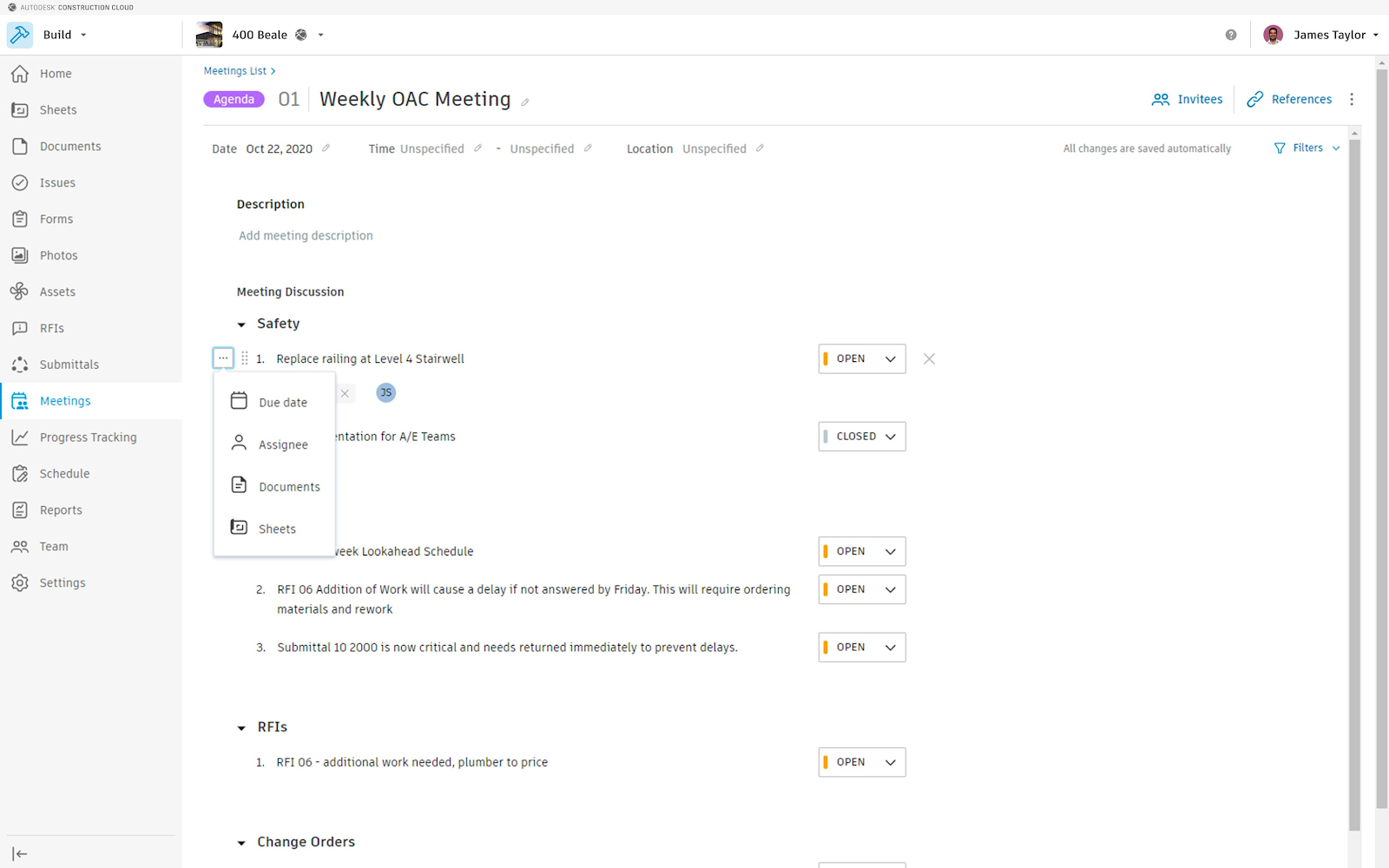The width and height of the screenshot is (1389, 868).
Task: Open the Sheets sidebar icon
Action: tap(20, 110)
